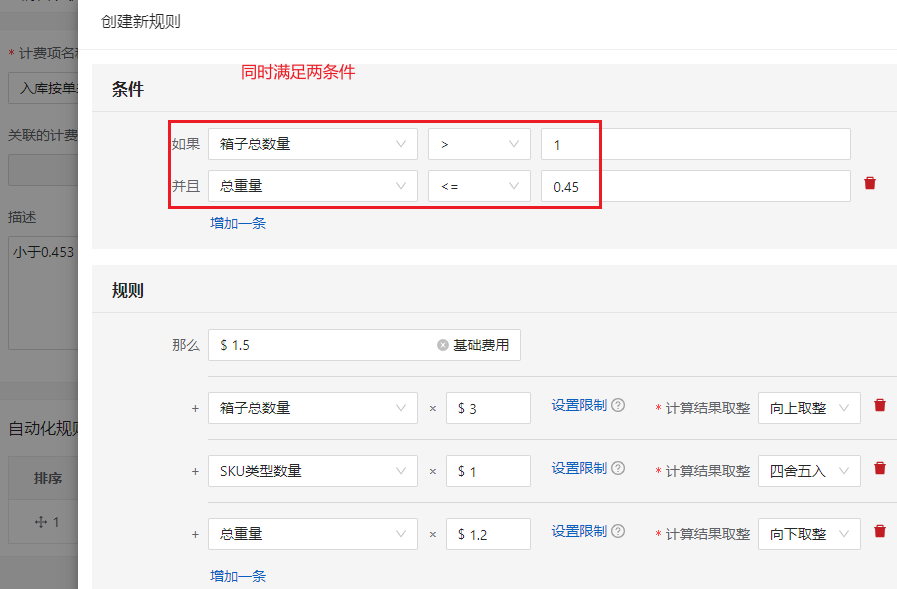Open the <= operator dropdown
The height and width of the screenshot is (589, 897).
[x=479, y=186]
